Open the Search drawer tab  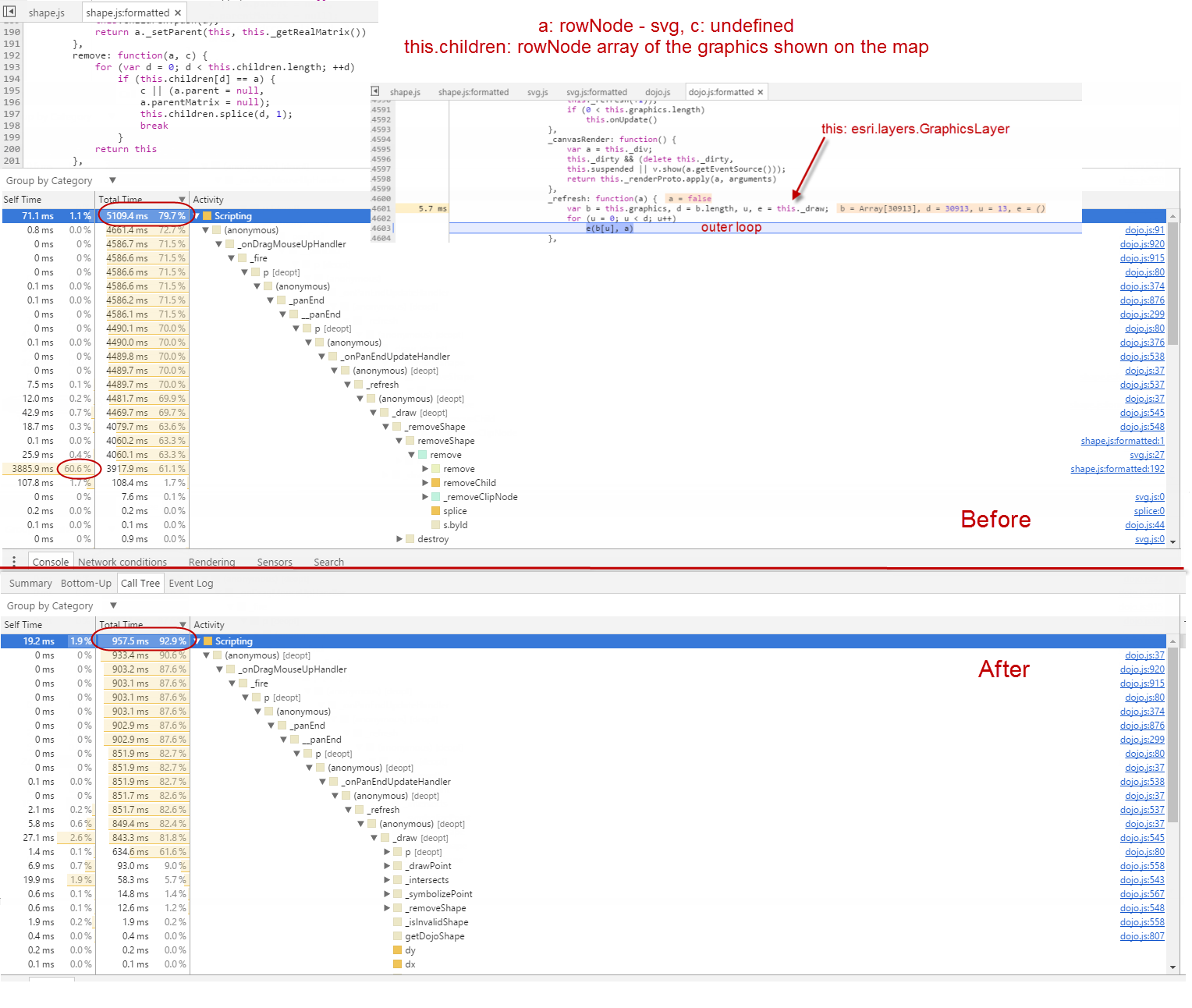[x=328, y=562]
